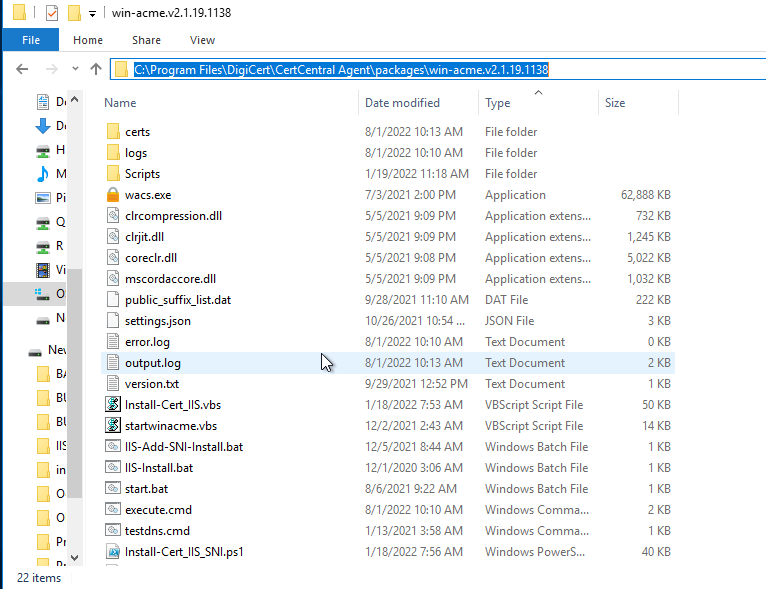Open the File menu
Image resolution: width=766 pixels, height=589 pixels.
pos(31,40)
